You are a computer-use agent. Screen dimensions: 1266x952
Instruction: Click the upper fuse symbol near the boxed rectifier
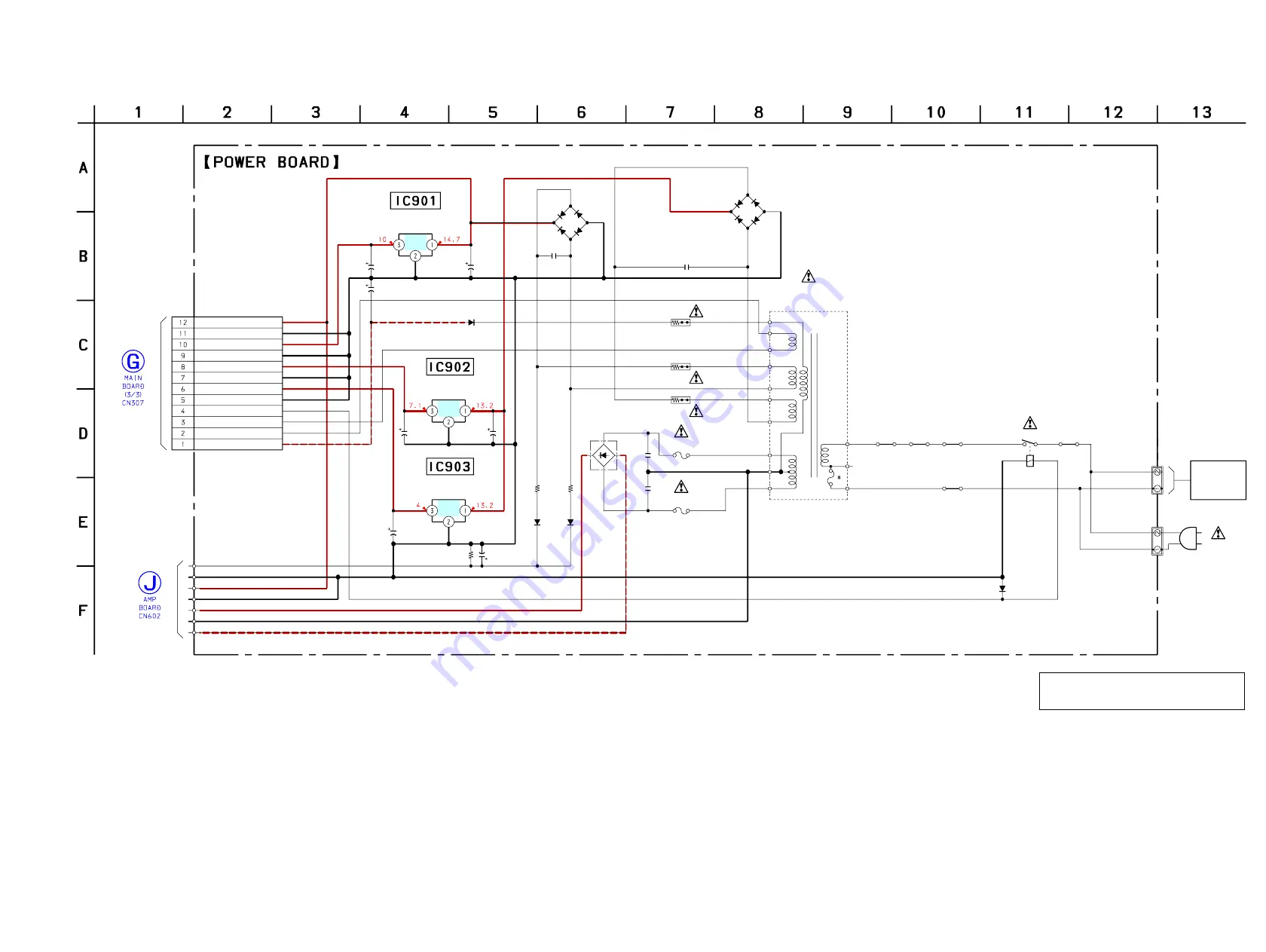click(681, 455)
